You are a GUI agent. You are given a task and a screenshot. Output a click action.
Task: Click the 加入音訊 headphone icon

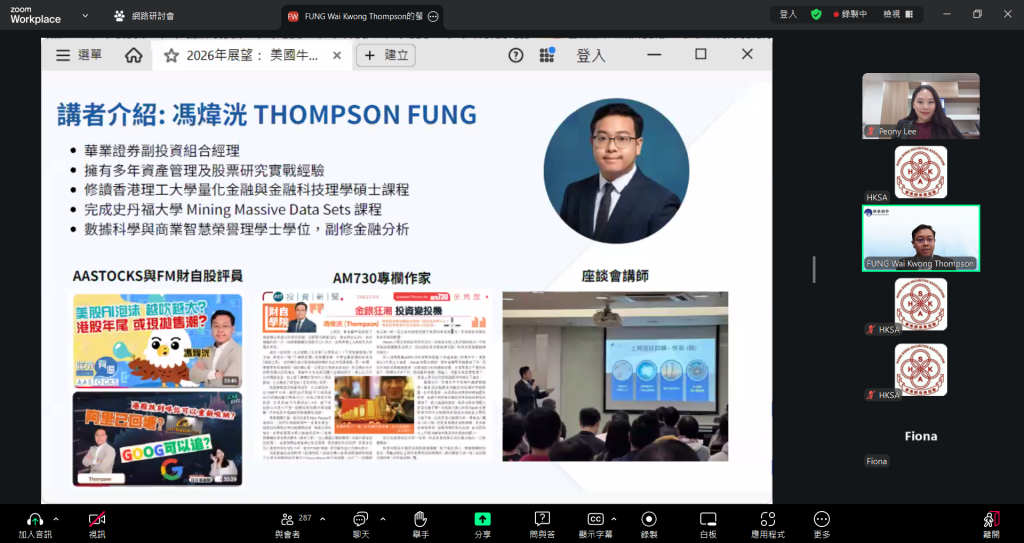[34, 520]
